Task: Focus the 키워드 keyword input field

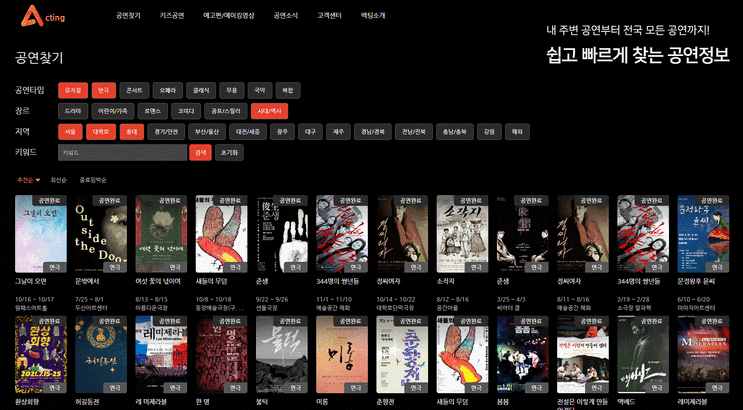Action: [x=123, y=153]
